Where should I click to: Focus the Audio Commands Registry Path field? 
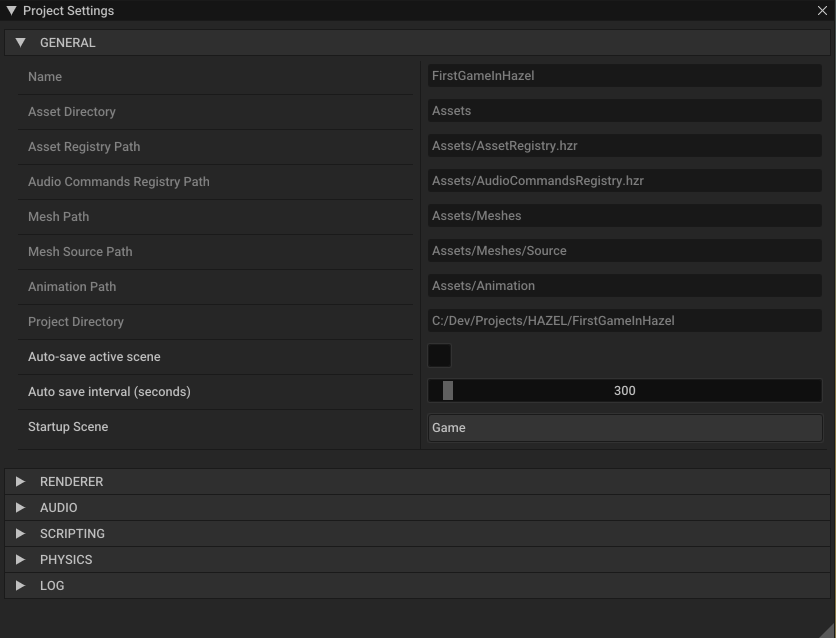point(624,181)
